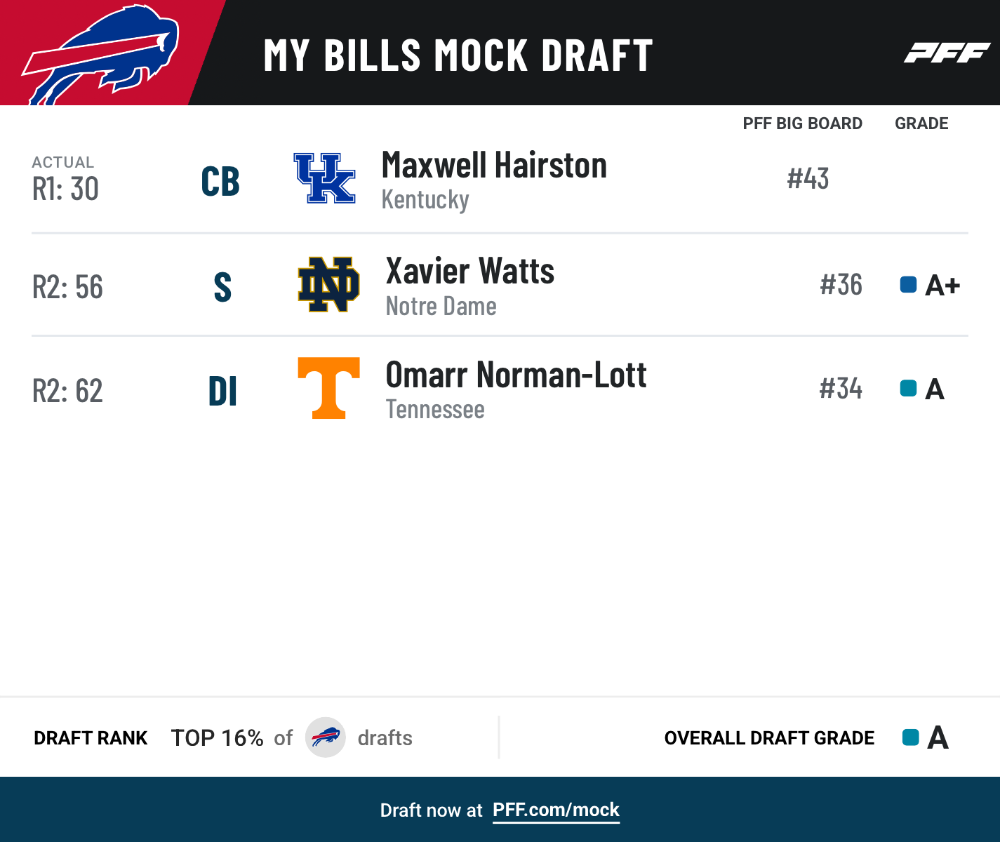This screenshot has height=842, width=1000.
Task: Click the blue A+ grade color swatch
Action: pos(908,284)
